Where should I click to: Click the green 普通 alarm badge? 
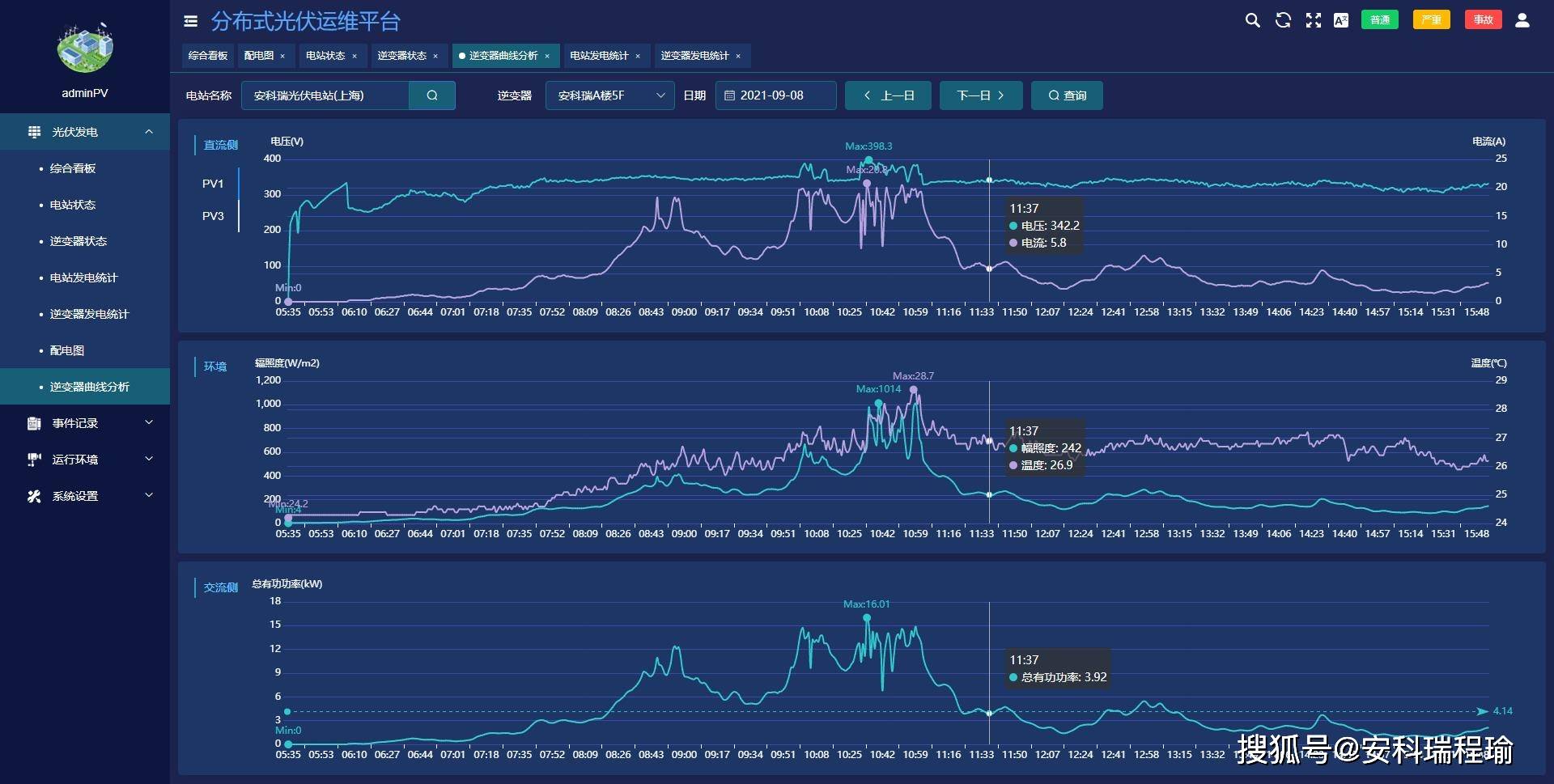pos(1380,20)
